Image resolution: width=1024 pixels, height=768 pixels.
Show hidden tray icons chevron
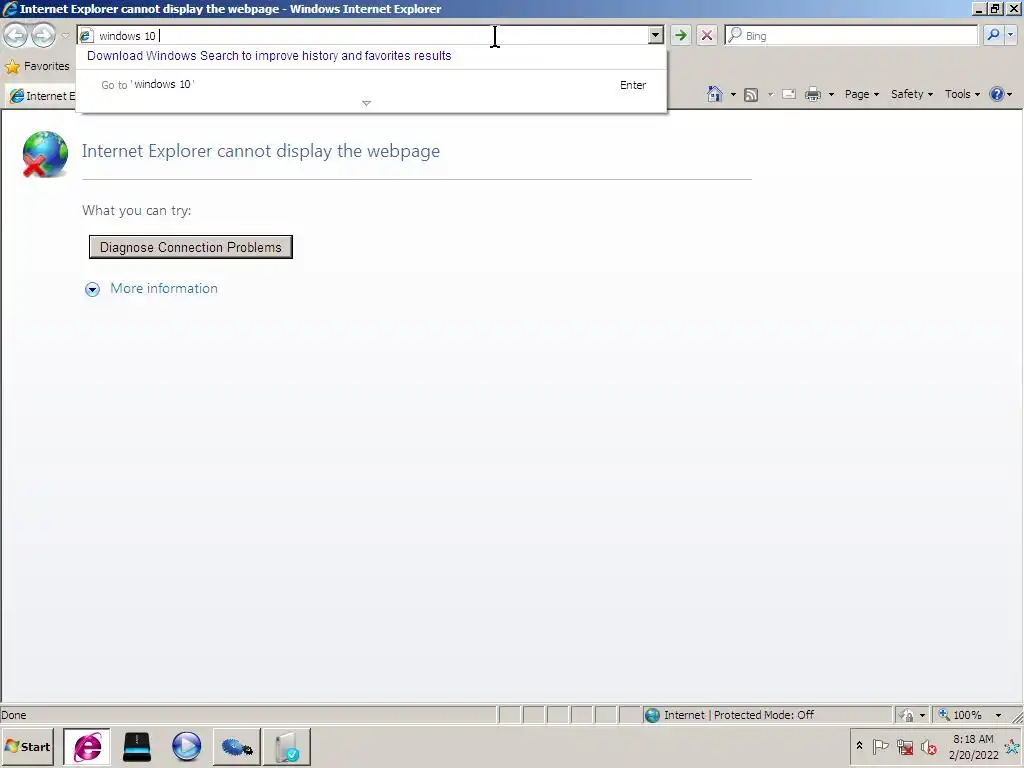[x=859, y=746]
